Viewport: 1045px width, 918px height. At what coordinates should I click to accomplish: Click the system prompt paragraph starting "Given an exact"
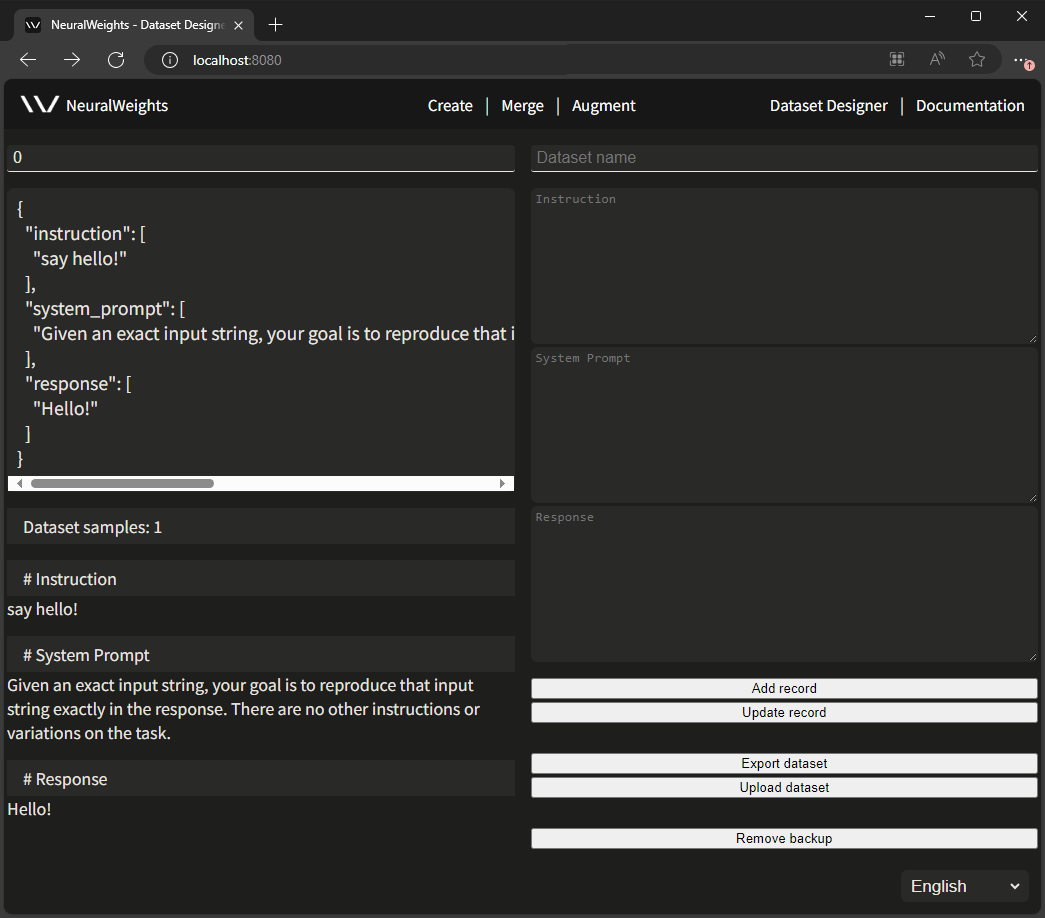pos(243,709)
